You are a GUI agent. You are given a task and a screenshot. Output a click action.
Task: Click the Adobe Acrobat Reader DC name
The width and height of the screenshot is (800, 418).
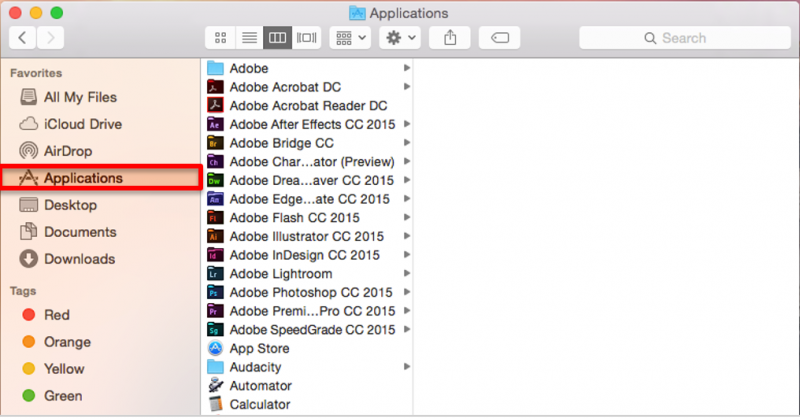point(308,105)
